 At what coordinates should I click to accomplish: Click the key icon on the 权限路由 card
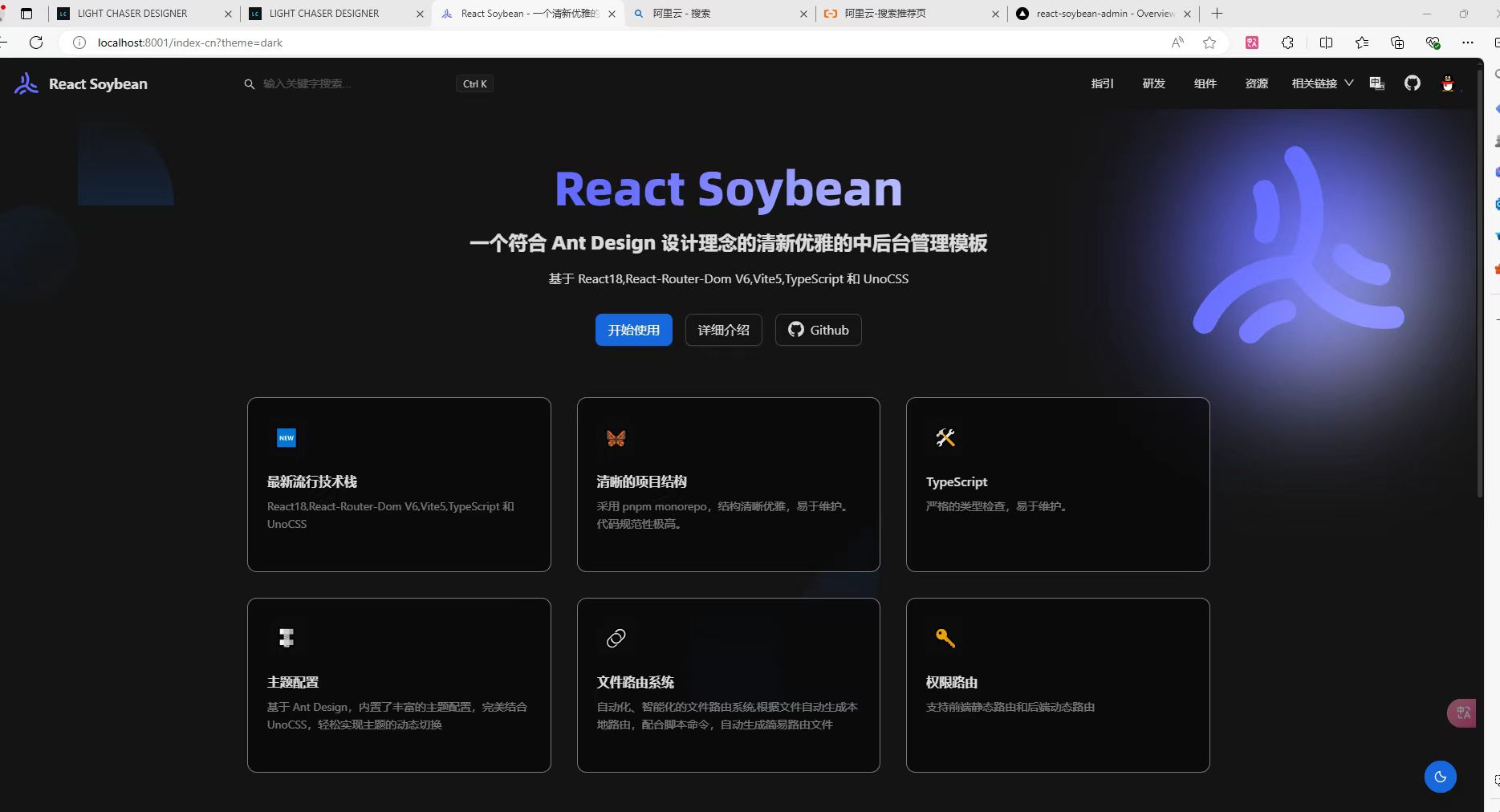click(945, 639)
